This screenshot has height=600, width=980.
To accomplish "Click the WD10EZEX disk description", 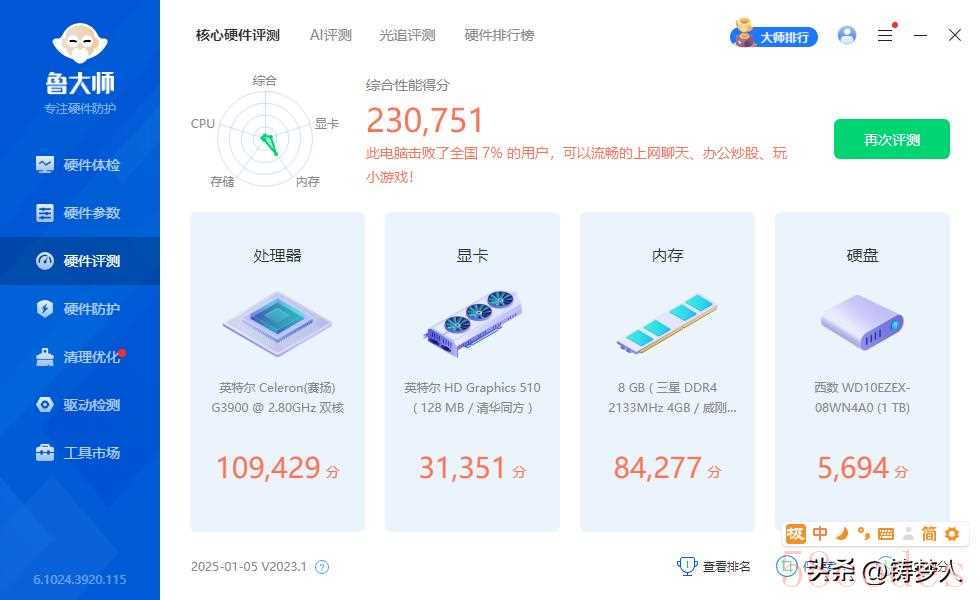I will 862,398.
